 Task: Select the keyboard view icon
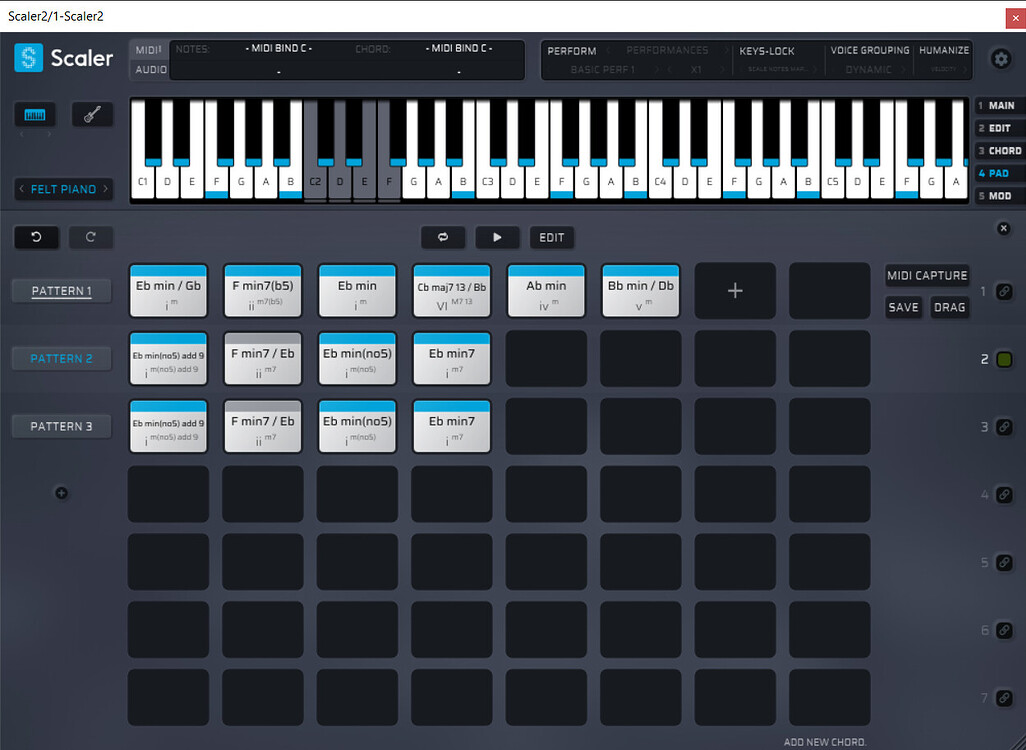pos(34,114)
